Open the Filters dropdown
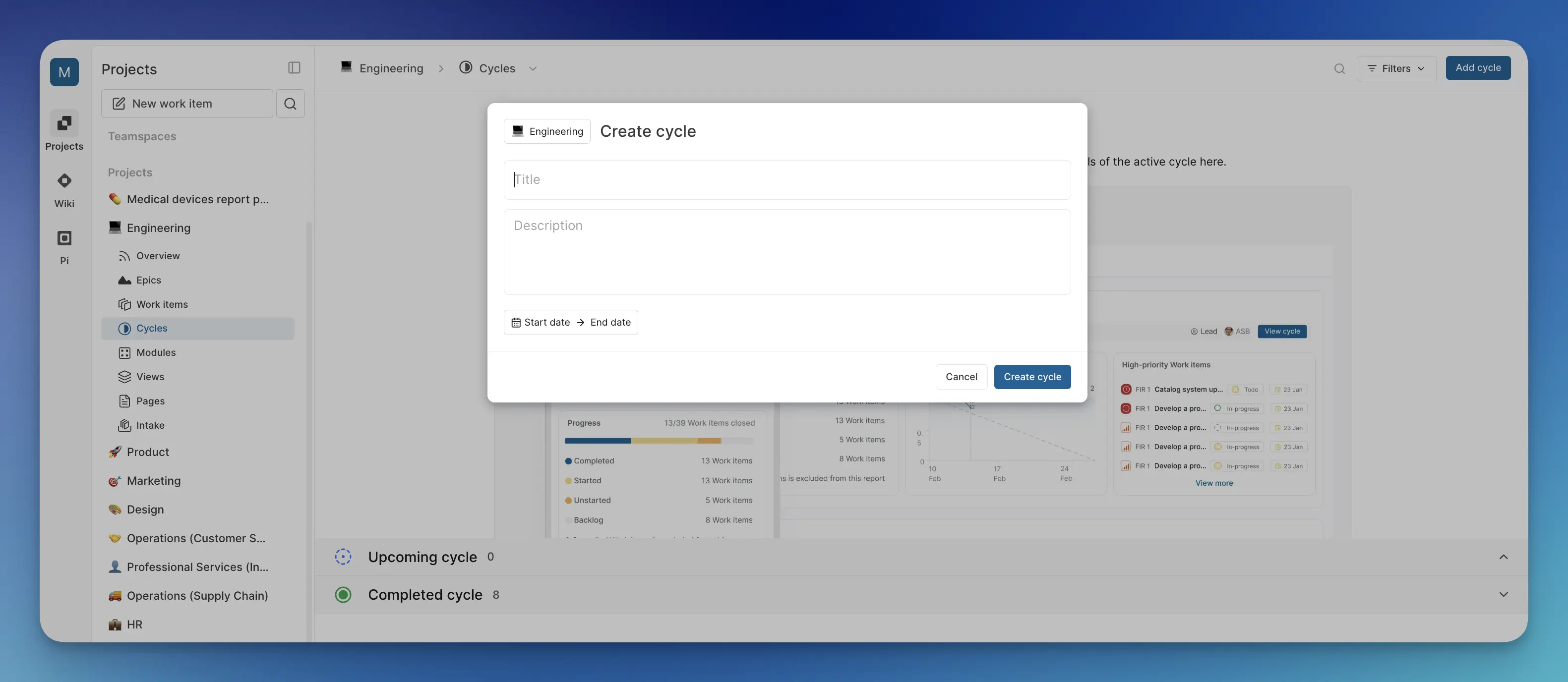 pos(1396,68)
